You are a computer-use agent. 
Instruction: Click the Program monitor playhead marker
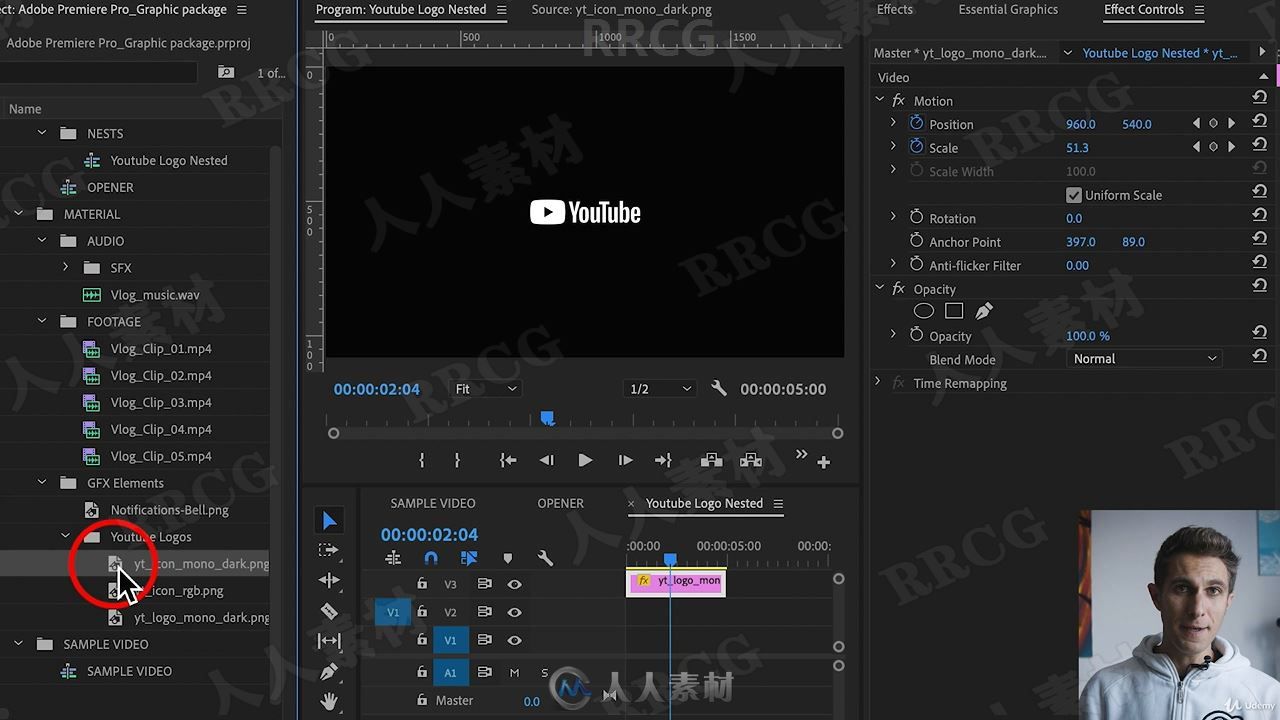point(547,418)
